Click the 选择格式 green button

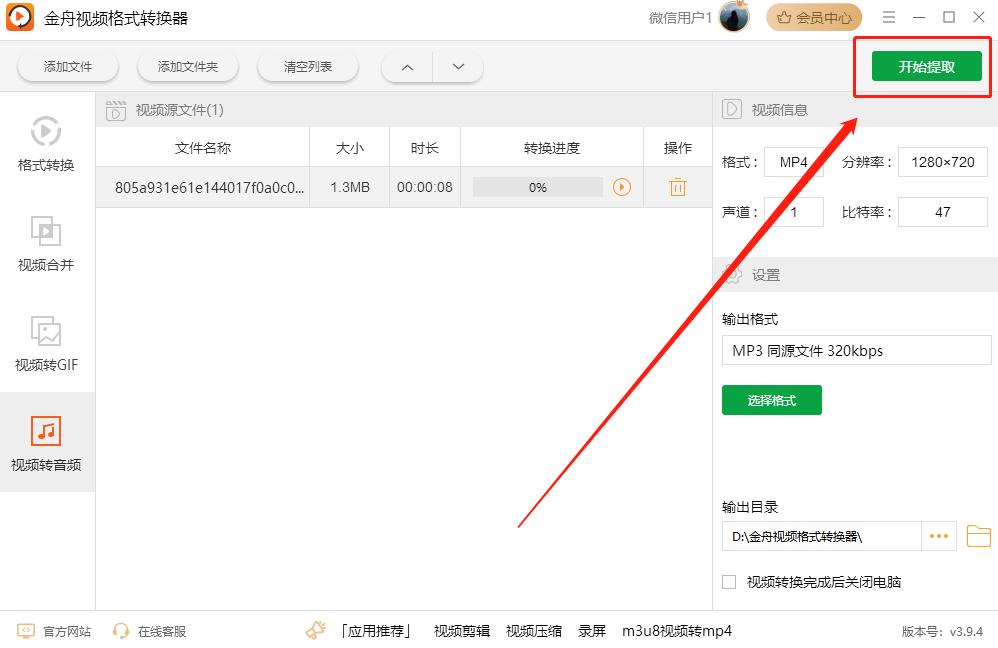point(771,400)
